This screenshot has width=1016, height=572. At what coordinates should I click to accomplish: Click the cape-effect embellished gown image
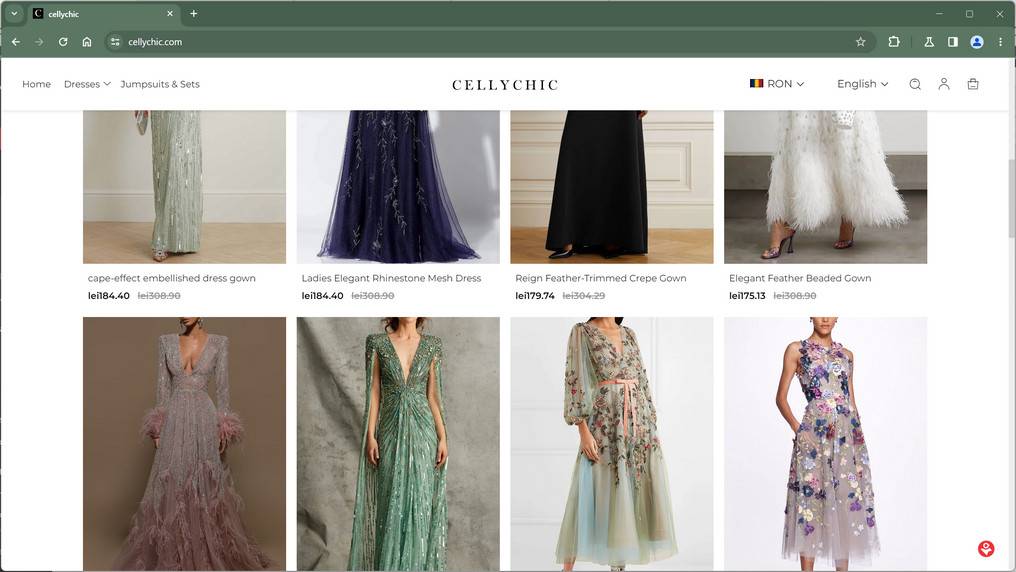tap(184, 187)
